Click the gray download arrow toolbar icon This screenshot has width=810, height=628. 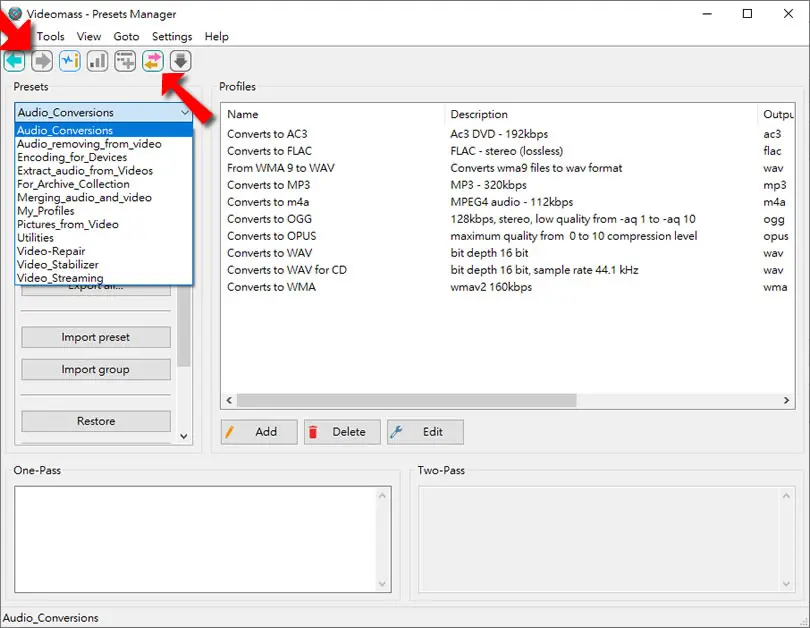pyautogui.click(x=180, y=61)
